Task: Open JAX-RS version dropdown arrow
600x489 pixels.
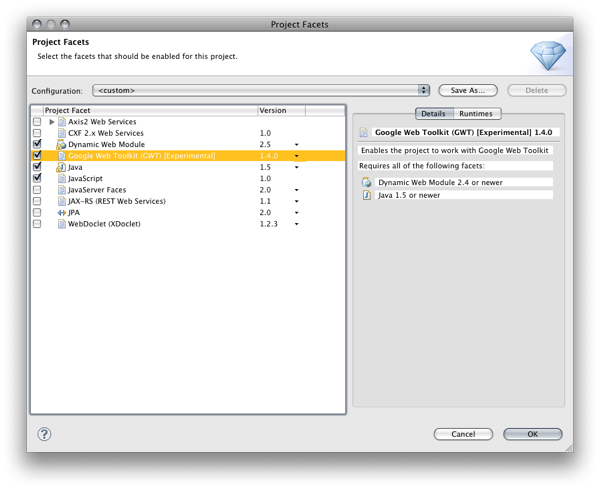Action: tap(297, 201)
